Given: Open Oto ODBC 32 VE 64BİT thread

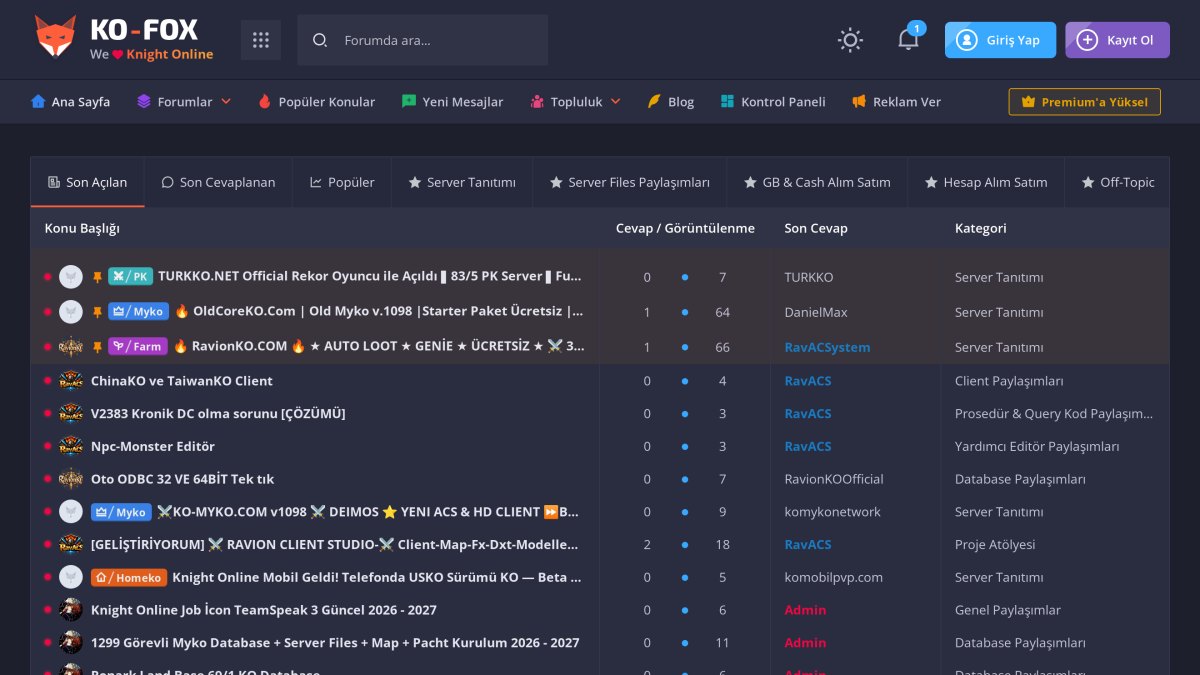Looking at the screenshot, I should point(182,479).
